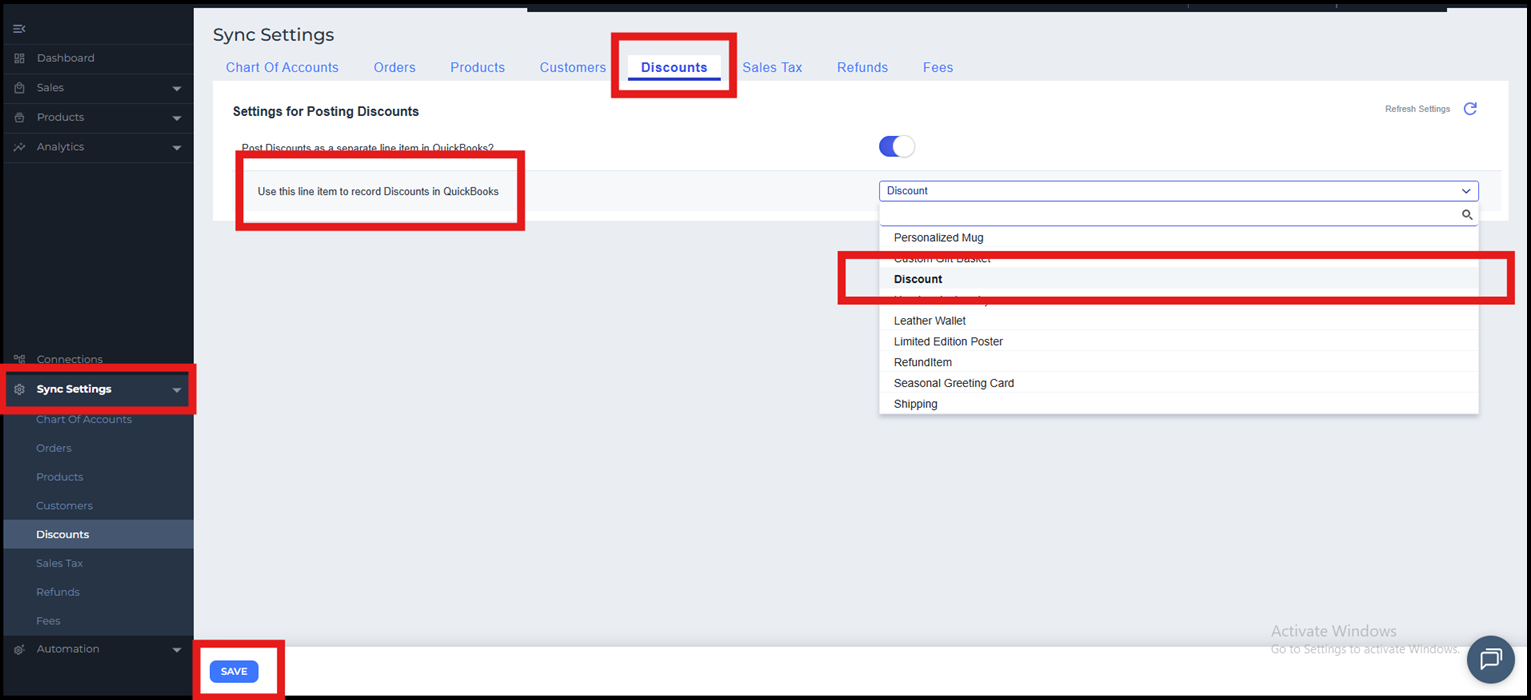The height and width of the screenshot is (700, 1531).
Task: Open the Discount line item dropdown
Action: pos(1179,191)
